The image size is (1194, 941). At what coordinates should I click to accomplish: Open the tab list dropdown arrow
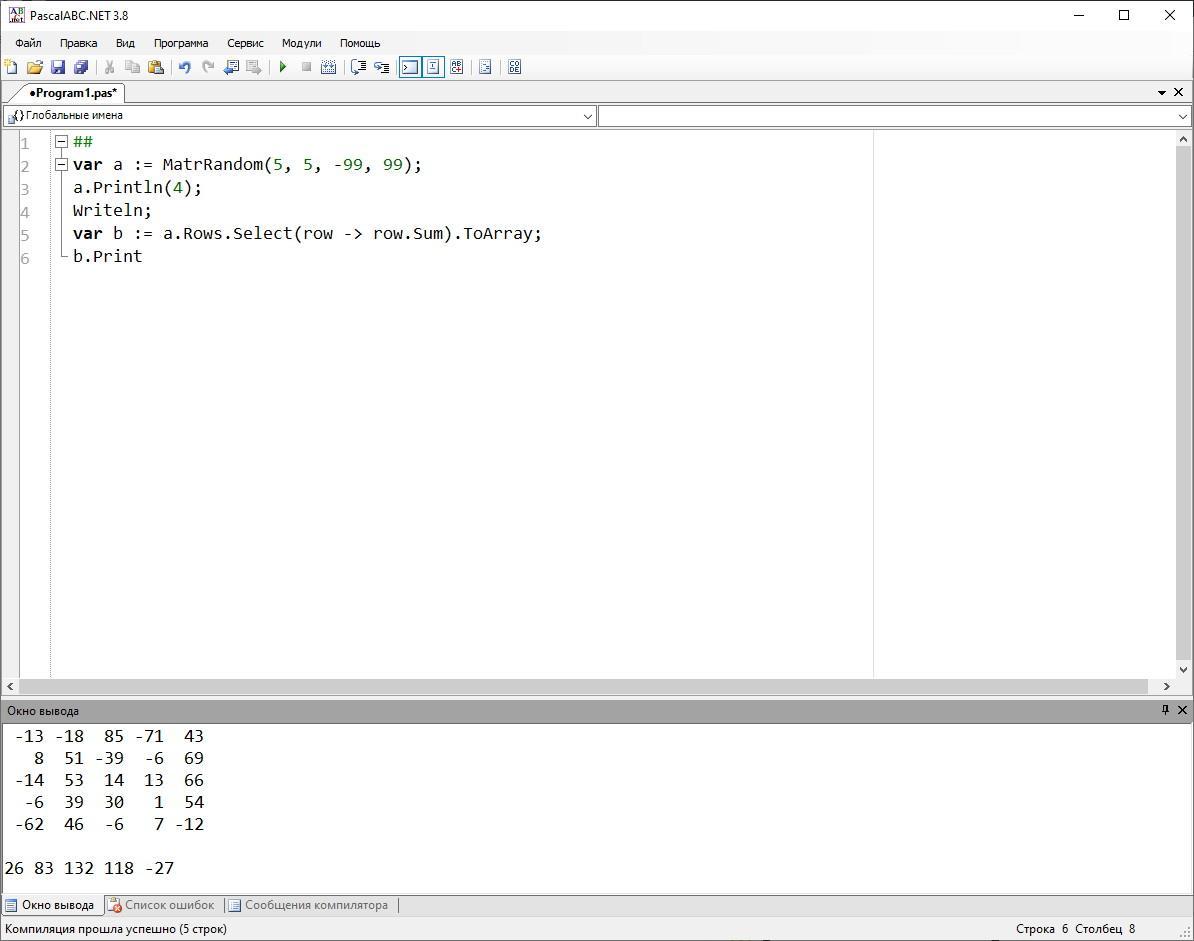(x=1162, y=93)
